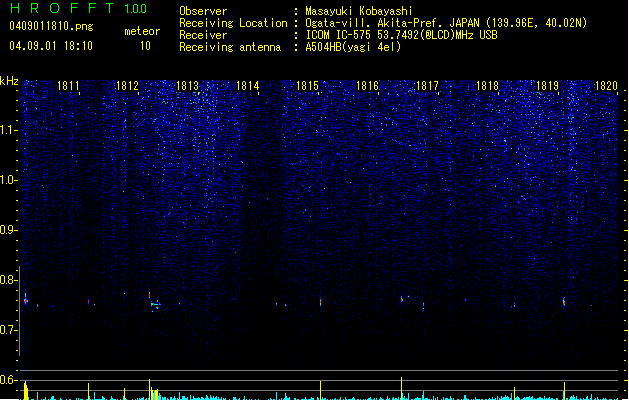The width and height of the screenshot is (629, 400).
Task: Click the 1814 time marker
Action: (248, 86)
